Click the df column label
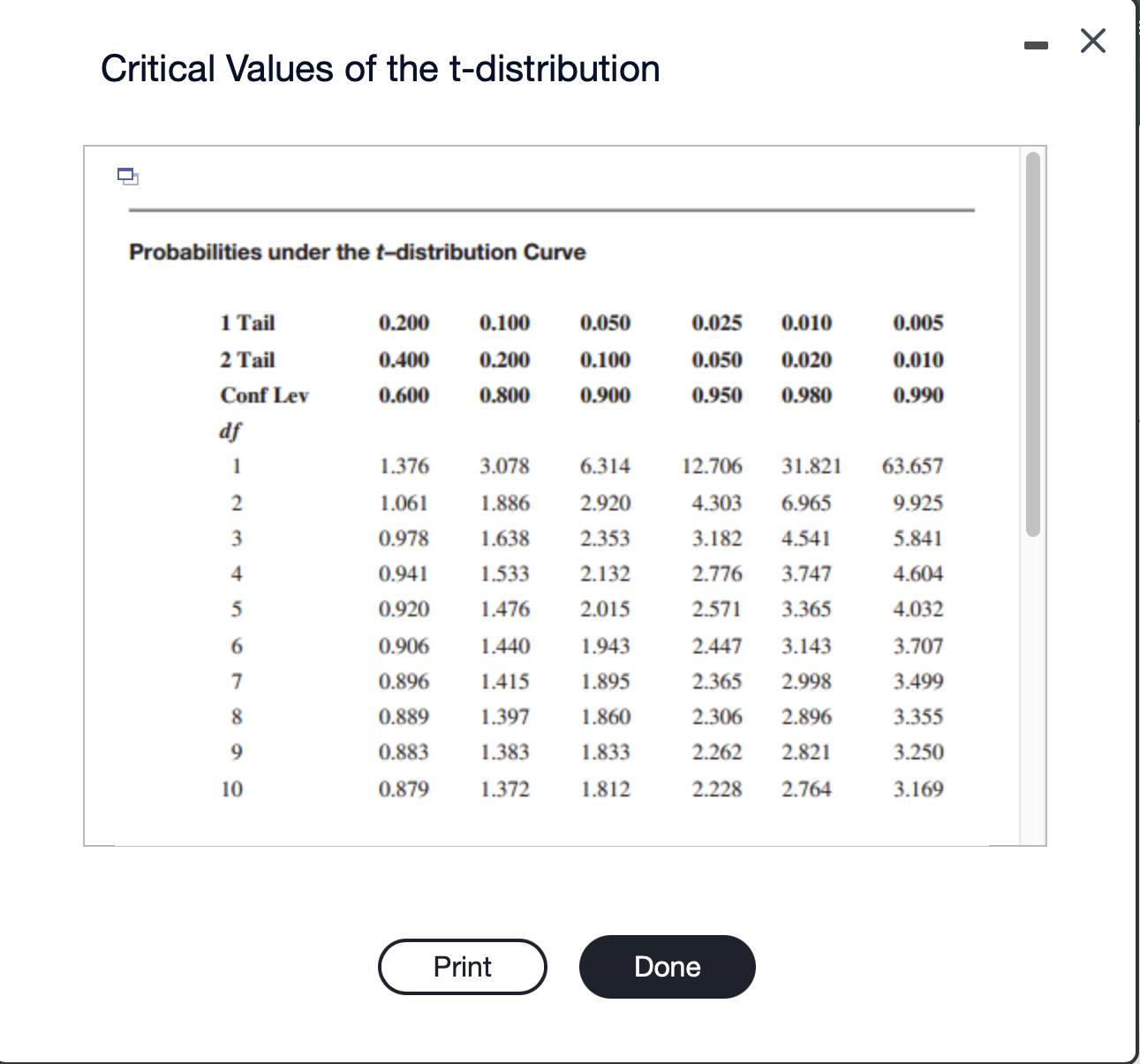This screenshot has height=1064, width=1140. point(230,431)
